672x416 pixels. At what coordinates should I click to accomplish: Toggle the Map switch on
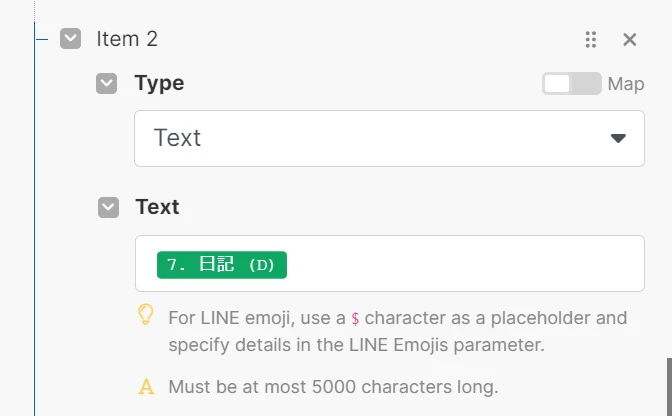[571, 84]
